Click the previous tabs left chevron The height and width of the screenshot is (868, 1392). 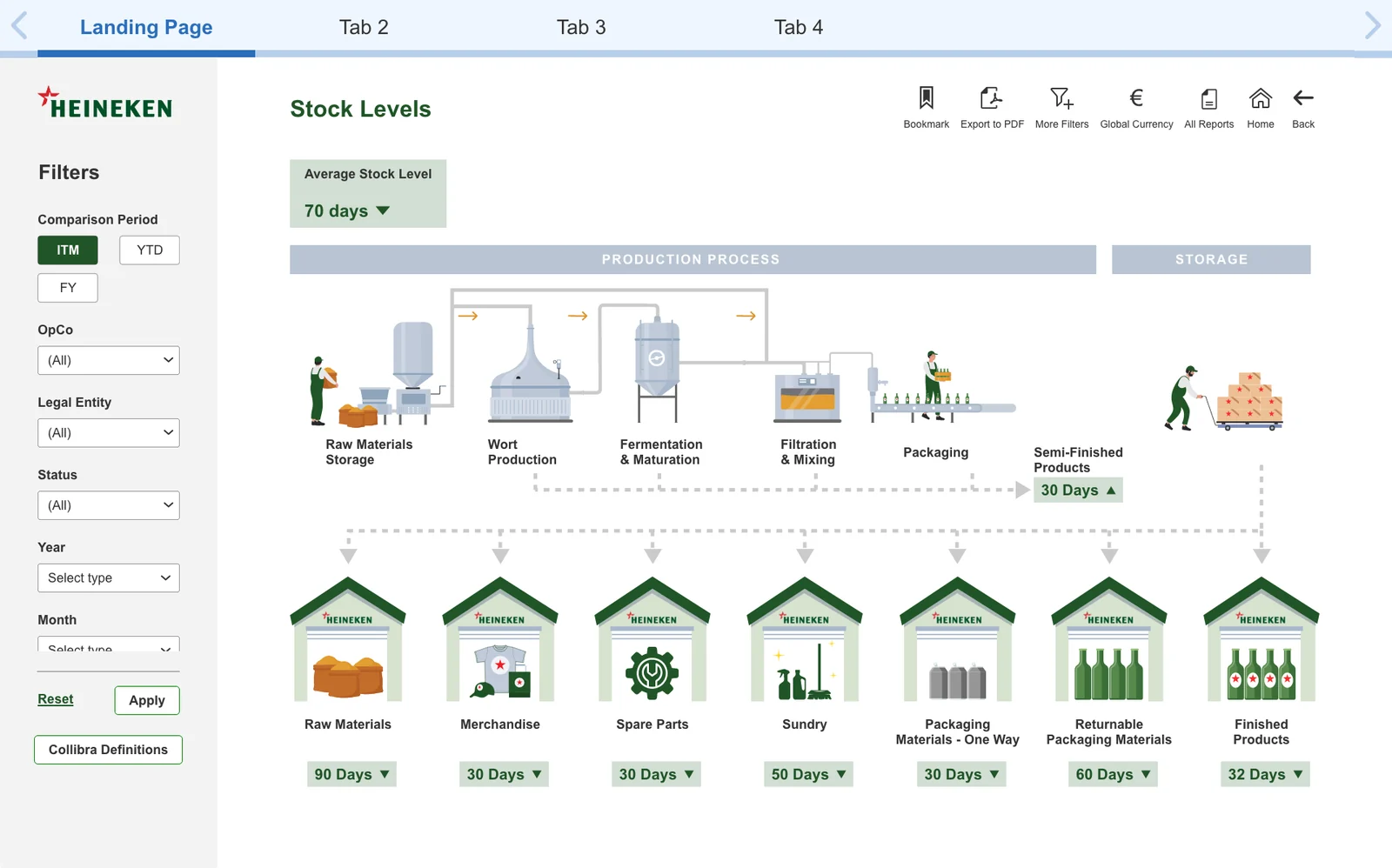pos(19,25)
